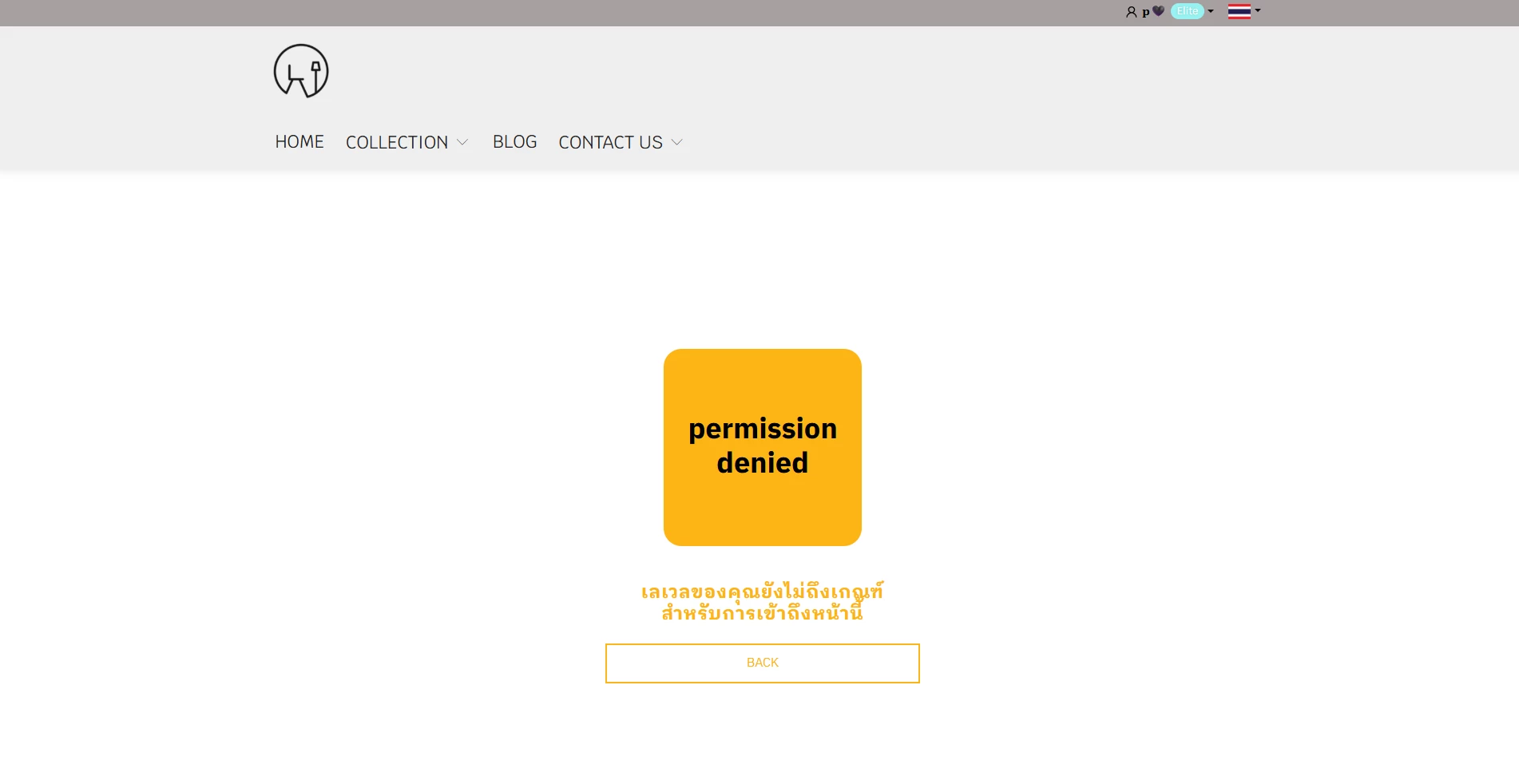Click the word 'denied' on yellow tile
The width and height of the screenshot is (1519, 784).
click(x=762, y=463)
